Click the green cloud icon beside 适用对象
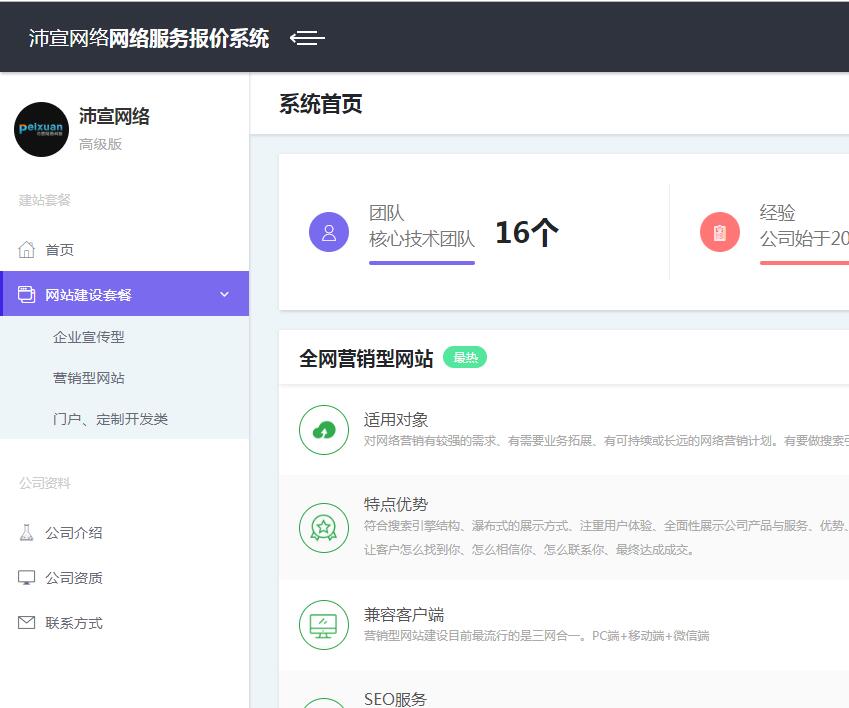Screen dimensions: 849x708 click(323, 429)
